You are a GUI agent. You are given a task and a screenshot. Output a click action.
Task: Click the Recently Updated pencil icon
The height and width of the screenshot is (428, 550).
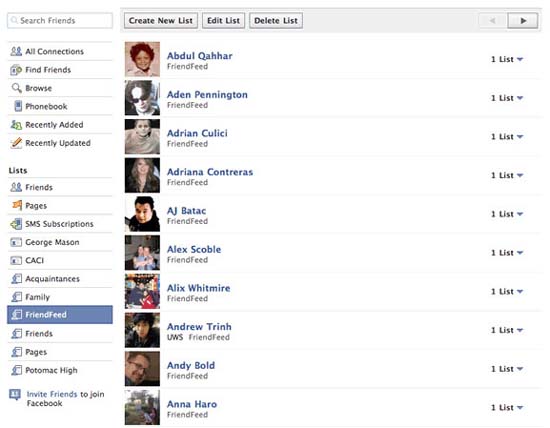(16, 143)
